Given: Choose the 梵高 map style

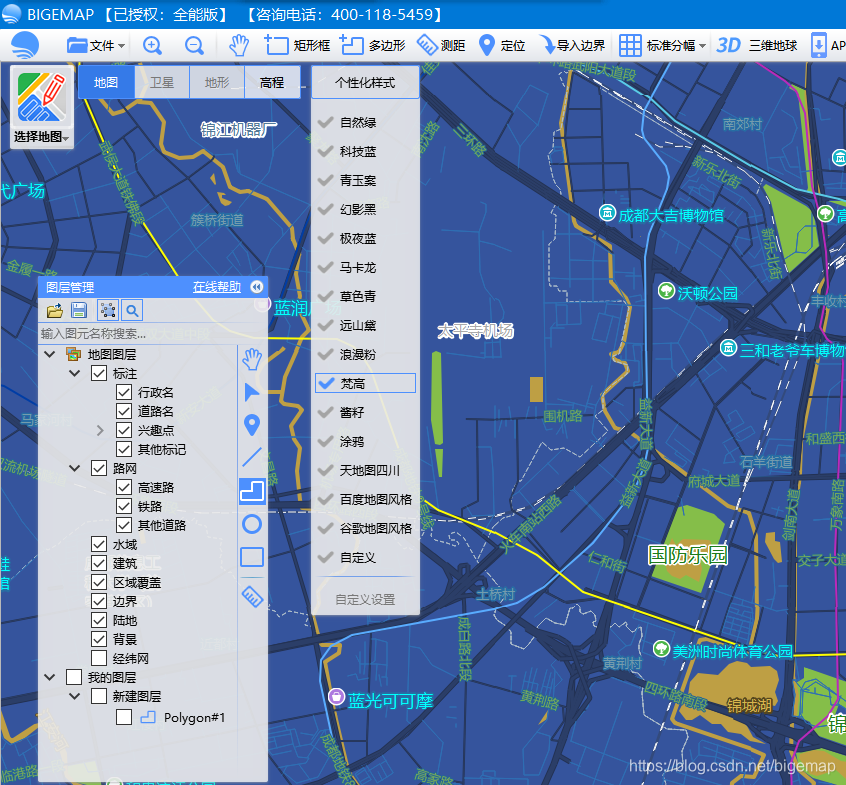Looking at the screenshot, I should pyautogui.click(x=365, y=383).
